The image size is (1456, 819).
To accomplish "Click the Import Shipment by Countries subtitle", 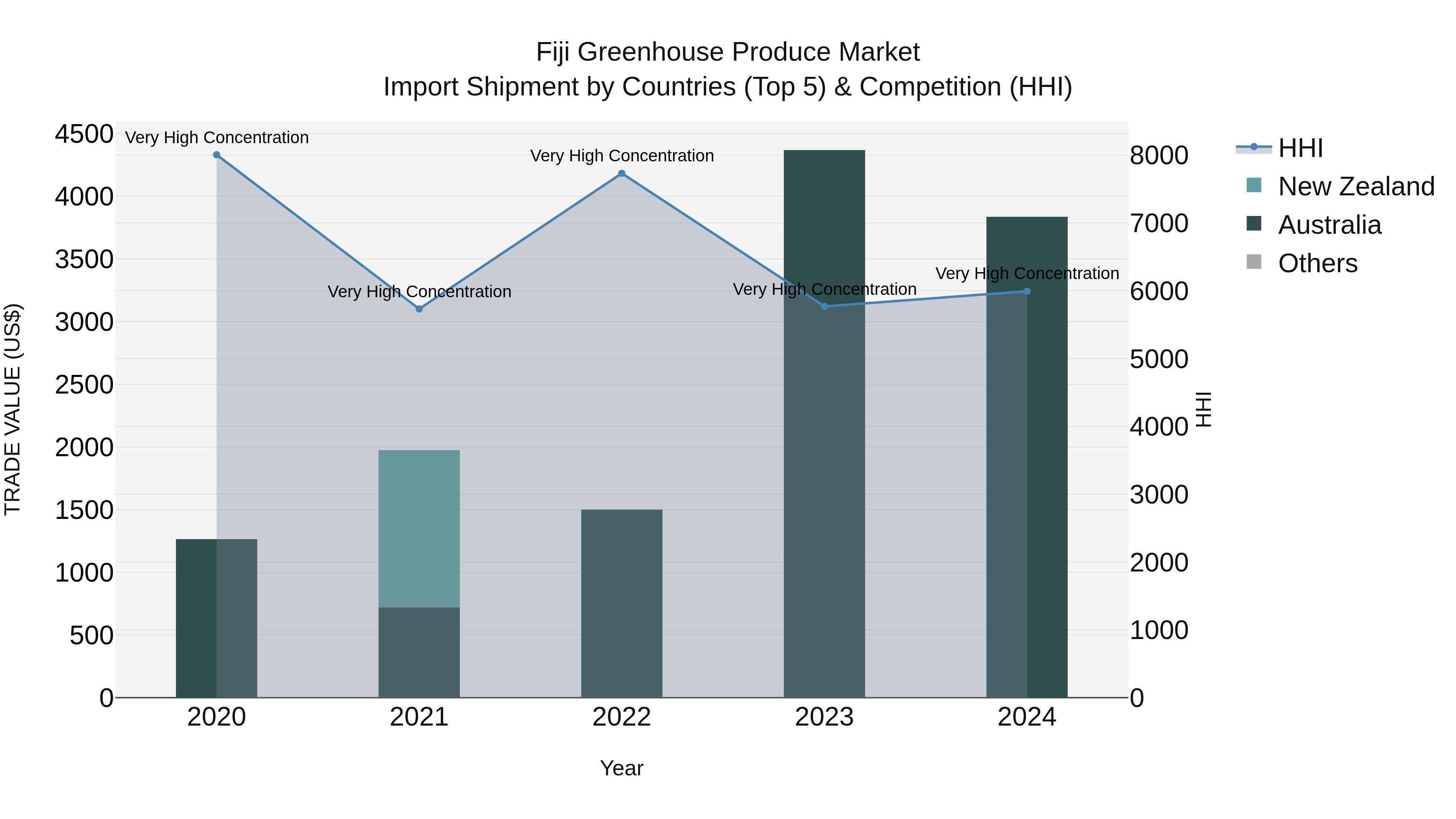I will 728,87.
